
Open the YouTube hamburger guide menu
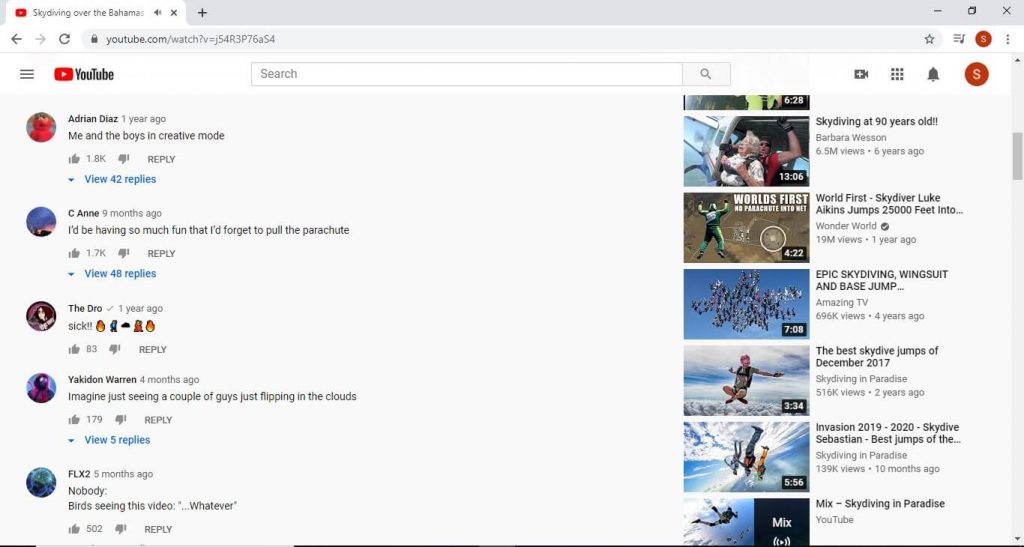[x=27, y=74]
